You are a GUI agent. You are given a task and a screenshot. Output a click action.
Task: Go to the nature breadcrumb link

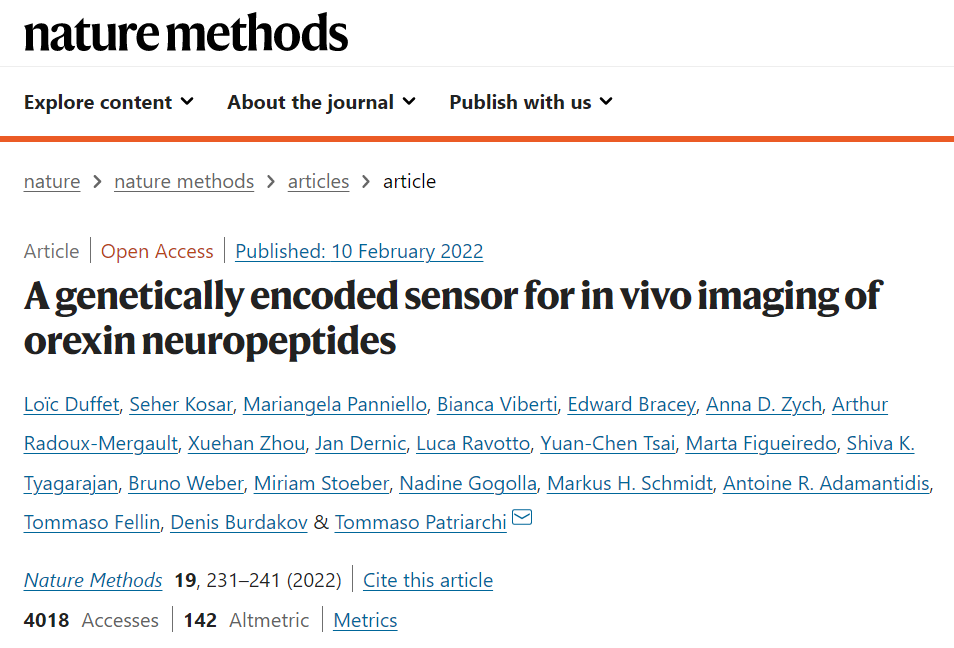tap(52, 181)
